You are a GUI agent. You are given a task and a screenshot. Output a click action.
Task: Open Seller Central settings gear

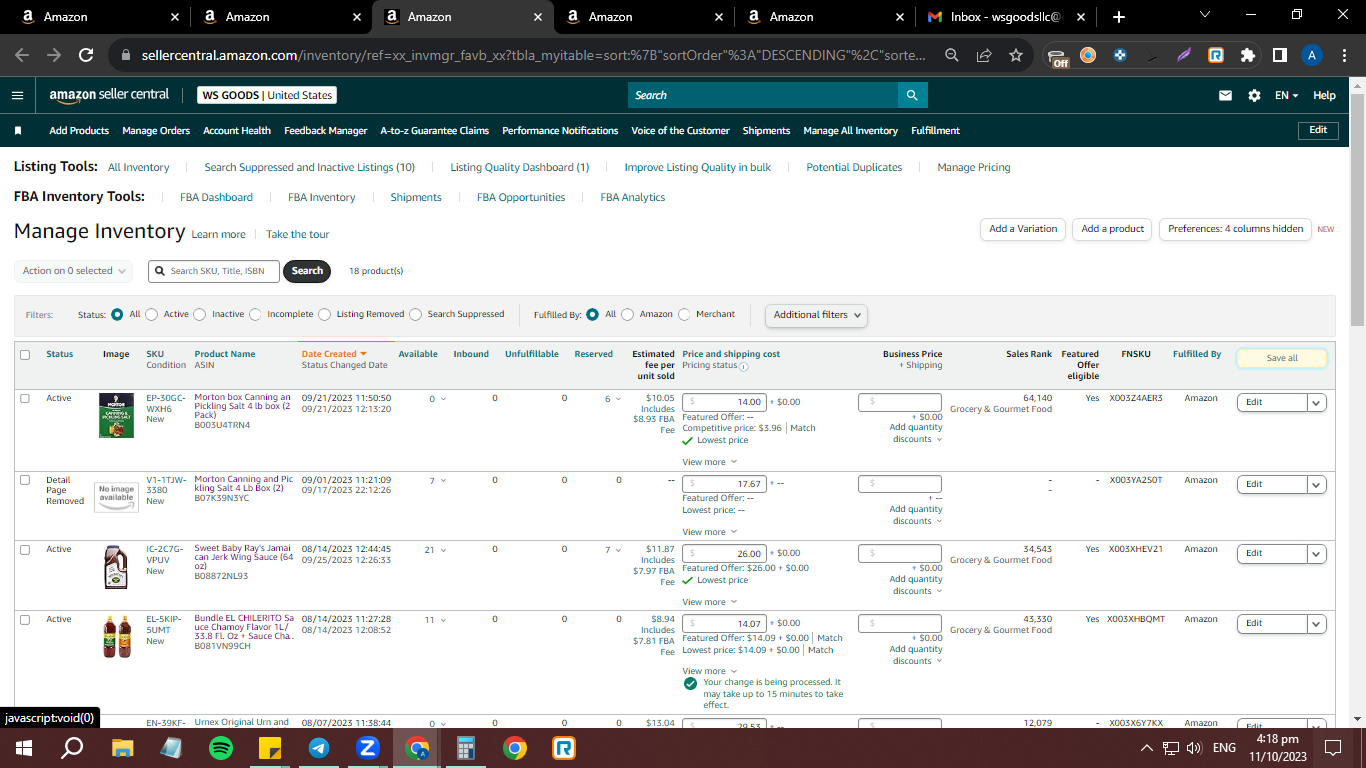(1254, 95)
